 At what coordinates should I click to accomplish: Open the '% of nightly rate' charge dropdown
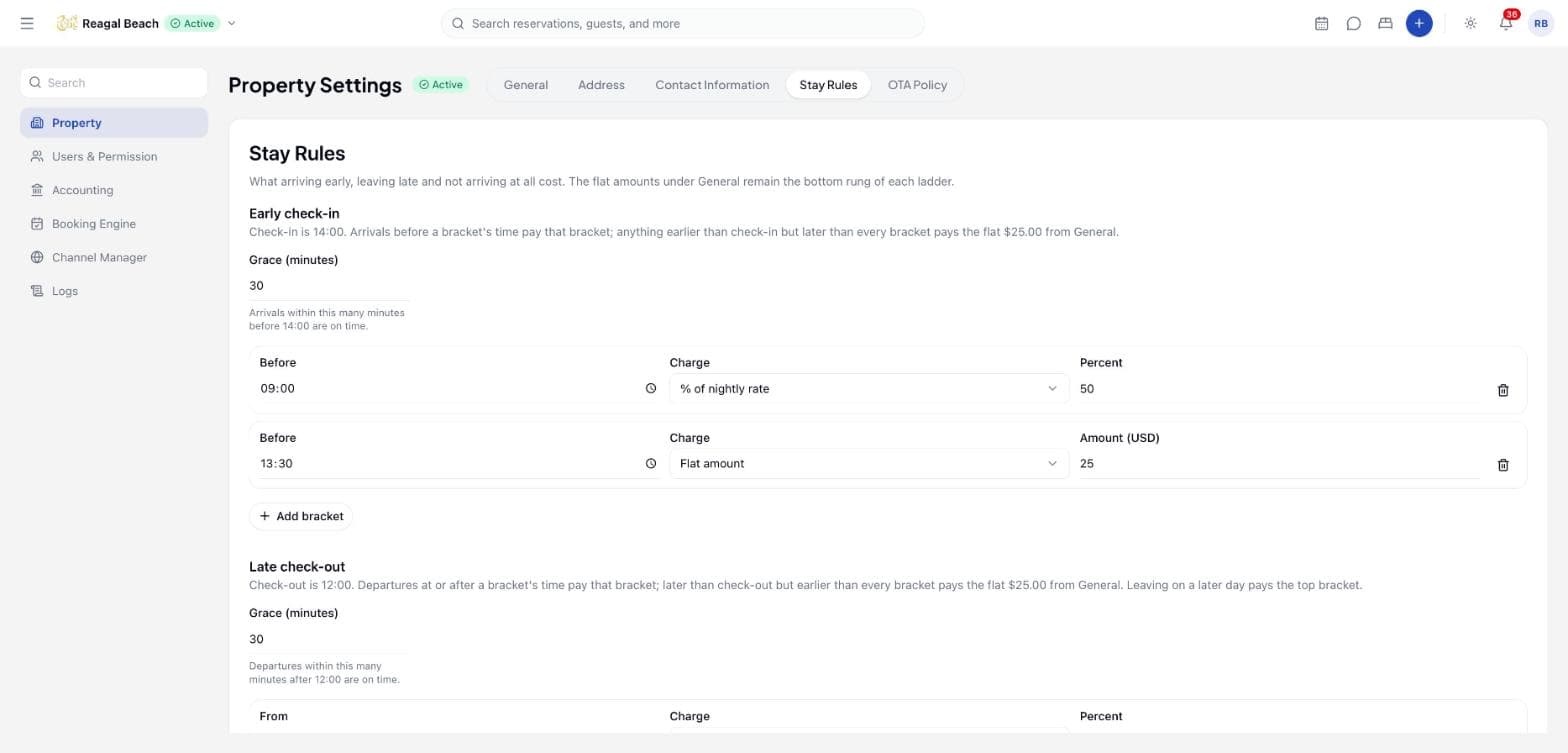coord(868,388)
